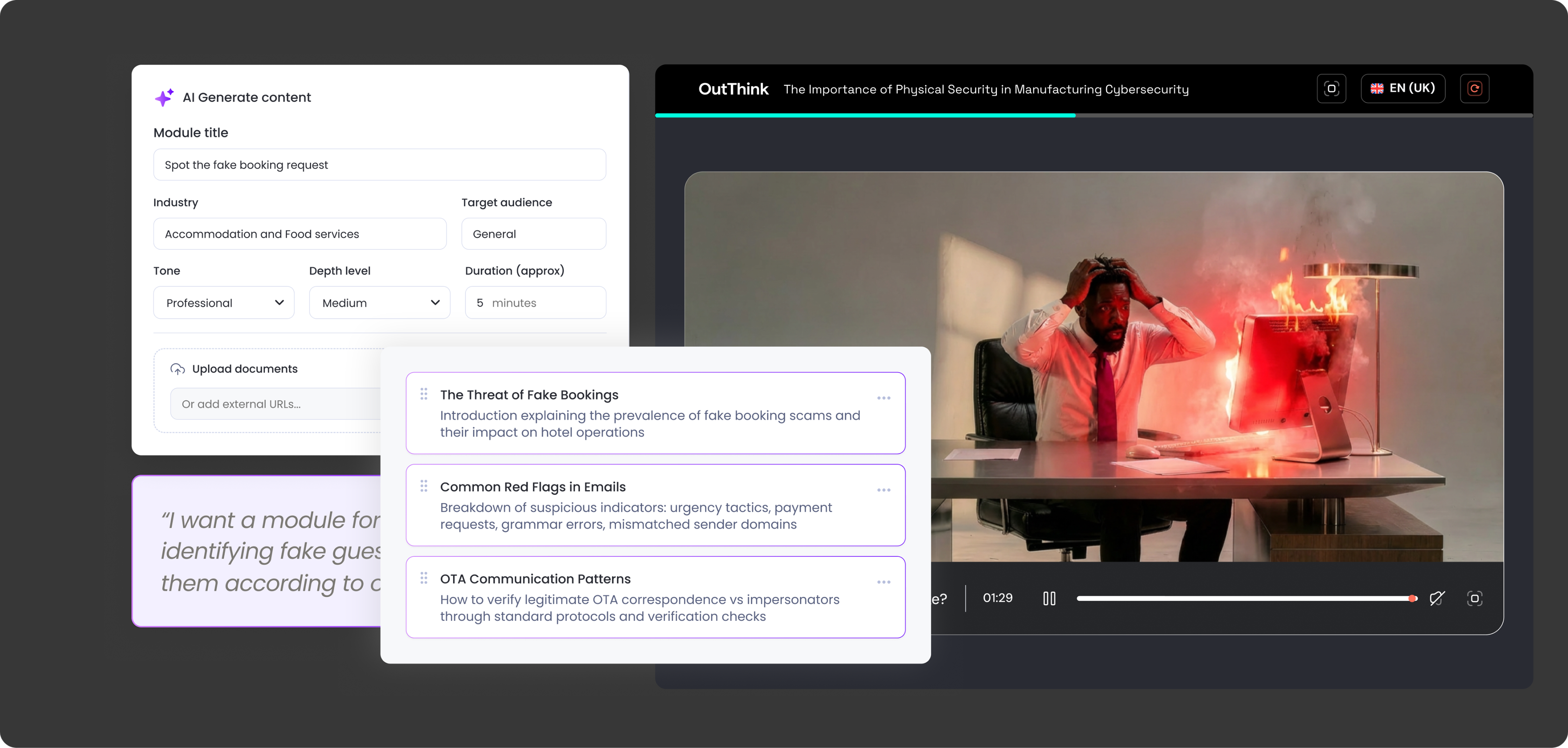Click the red restart icon in the OutThink header
The width and height of the screenshot is (1568, 748).
(1474, 89)
